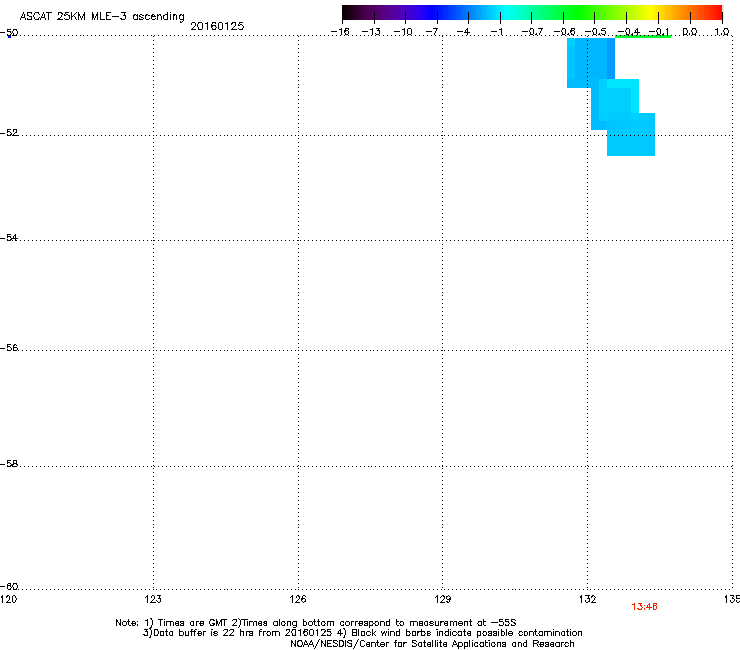This screenshot has height=650, width=740.
Task: Click the date label 20160125
Action: click(217, 26)
